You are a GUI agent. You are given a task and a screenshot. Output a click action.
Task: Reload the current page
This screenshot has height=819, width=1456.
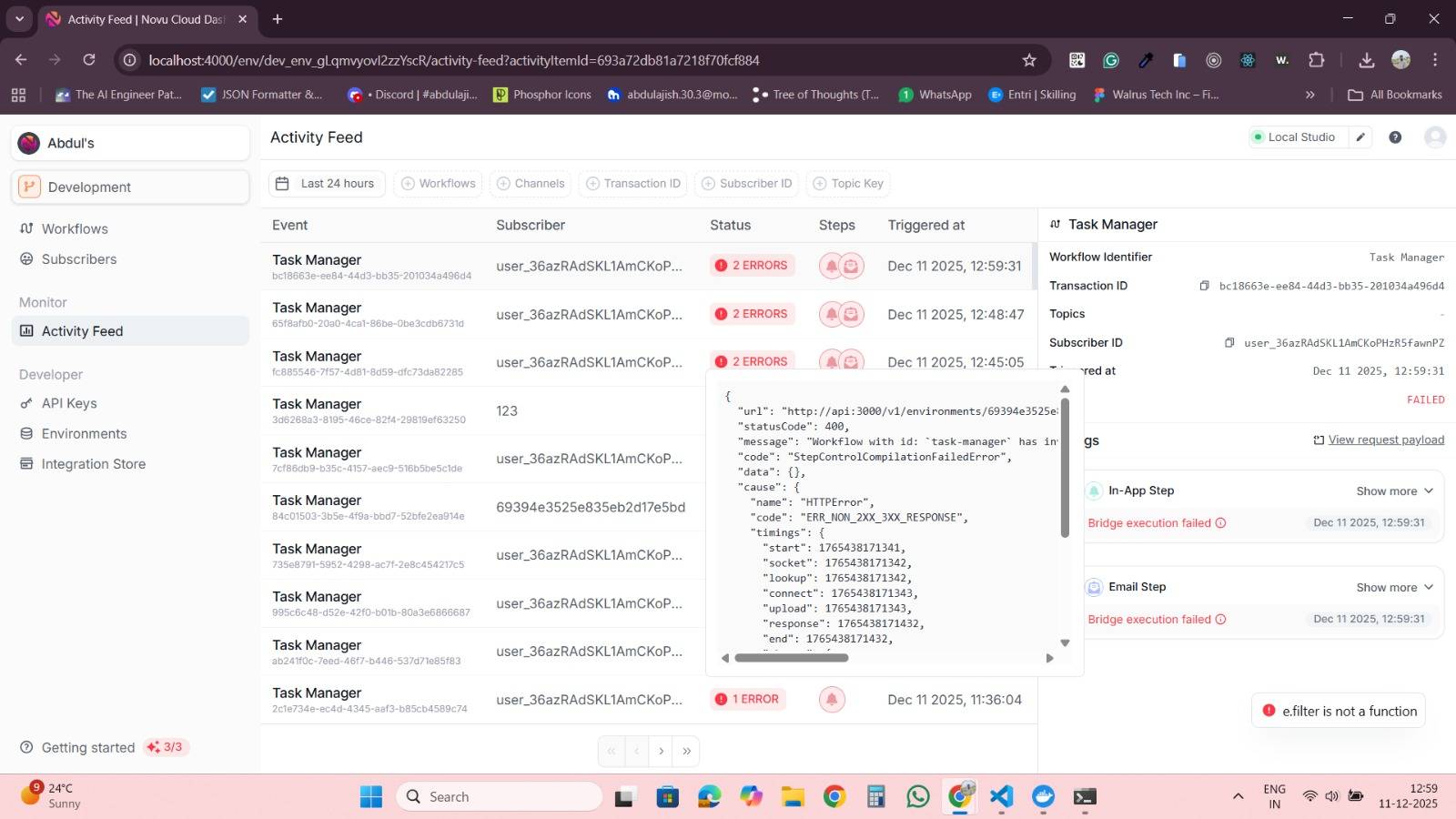coord(89,60)
